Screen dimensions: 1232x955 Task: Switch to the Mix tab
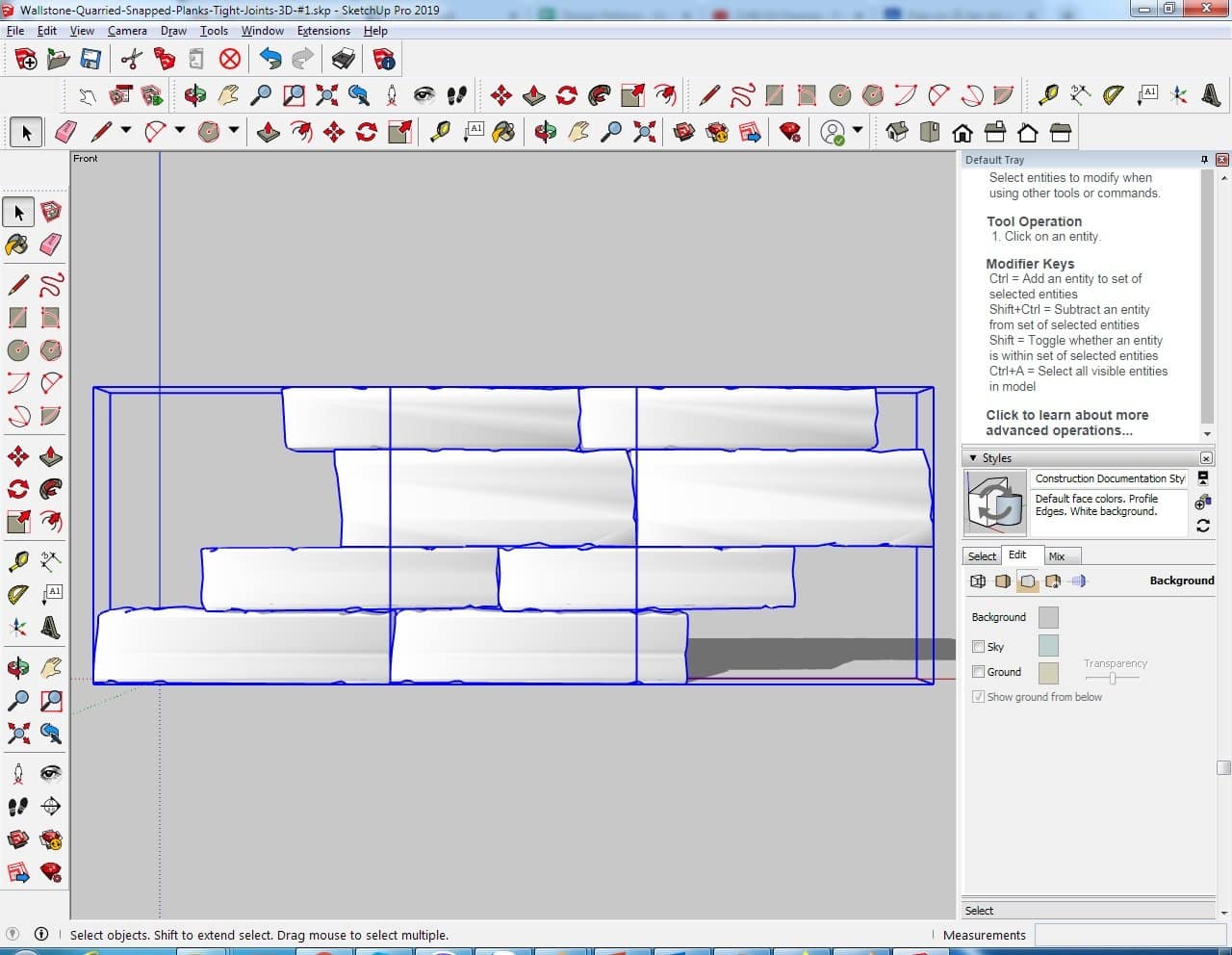(x=1057, y=556)
